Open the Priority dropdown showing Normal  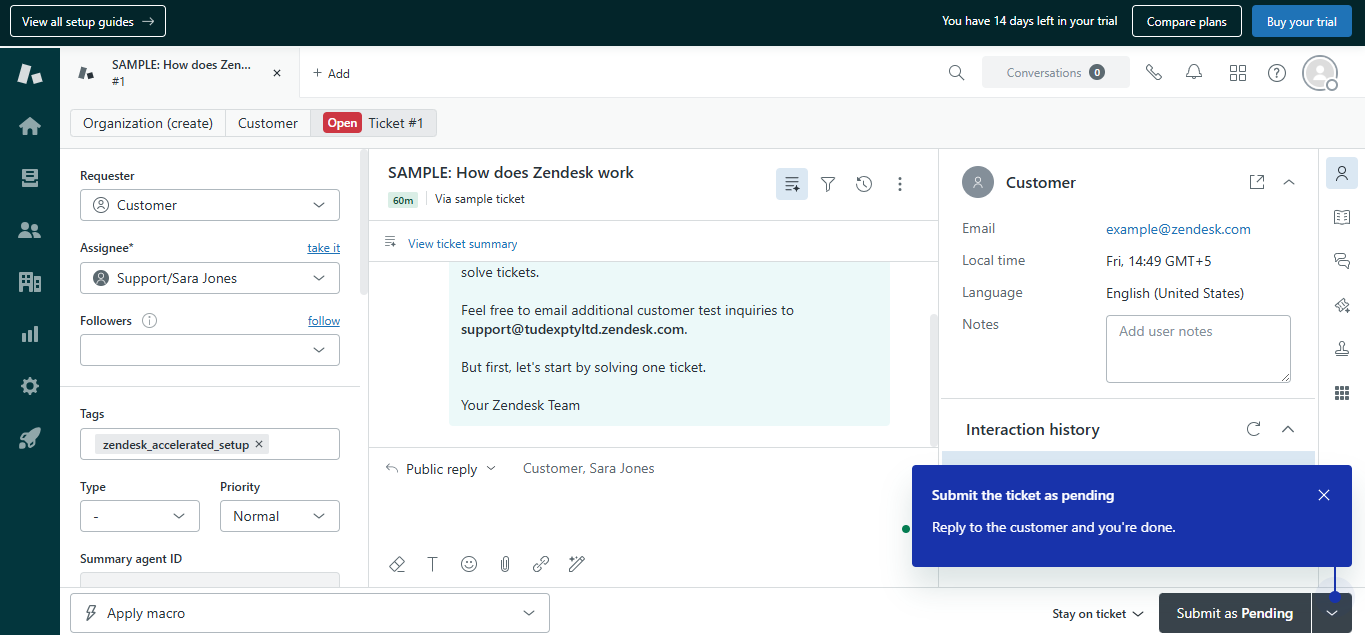(x=280, y=516)
